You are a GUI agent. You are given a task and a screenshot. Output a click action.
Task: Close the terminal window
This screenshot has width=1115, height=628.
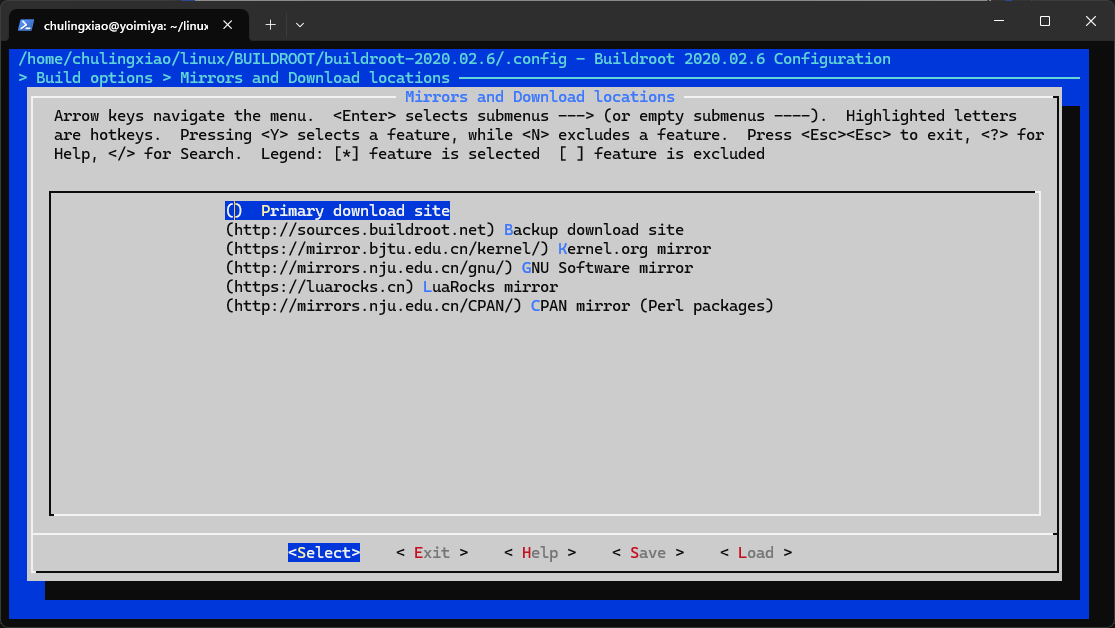1091,21
